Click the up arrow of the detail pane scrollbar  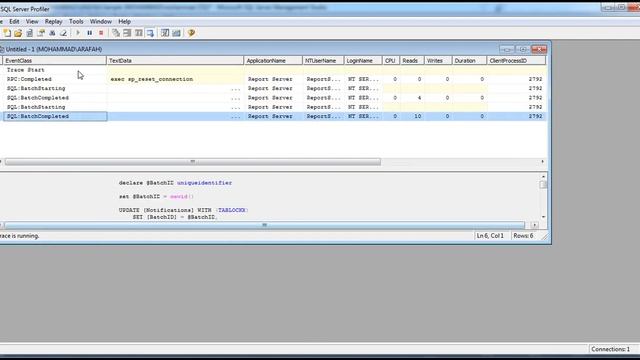[x=543, y=177]
